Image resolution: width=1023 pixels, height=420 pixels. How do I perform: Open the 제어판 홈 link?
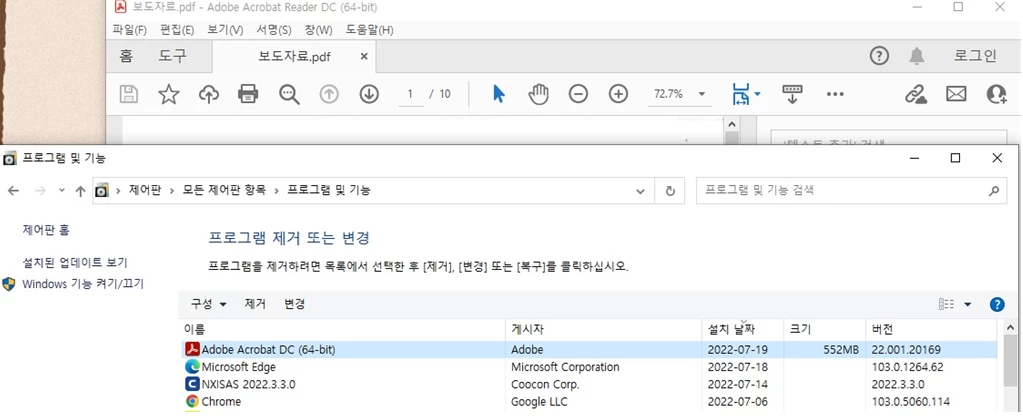click(x=46, y=230)
